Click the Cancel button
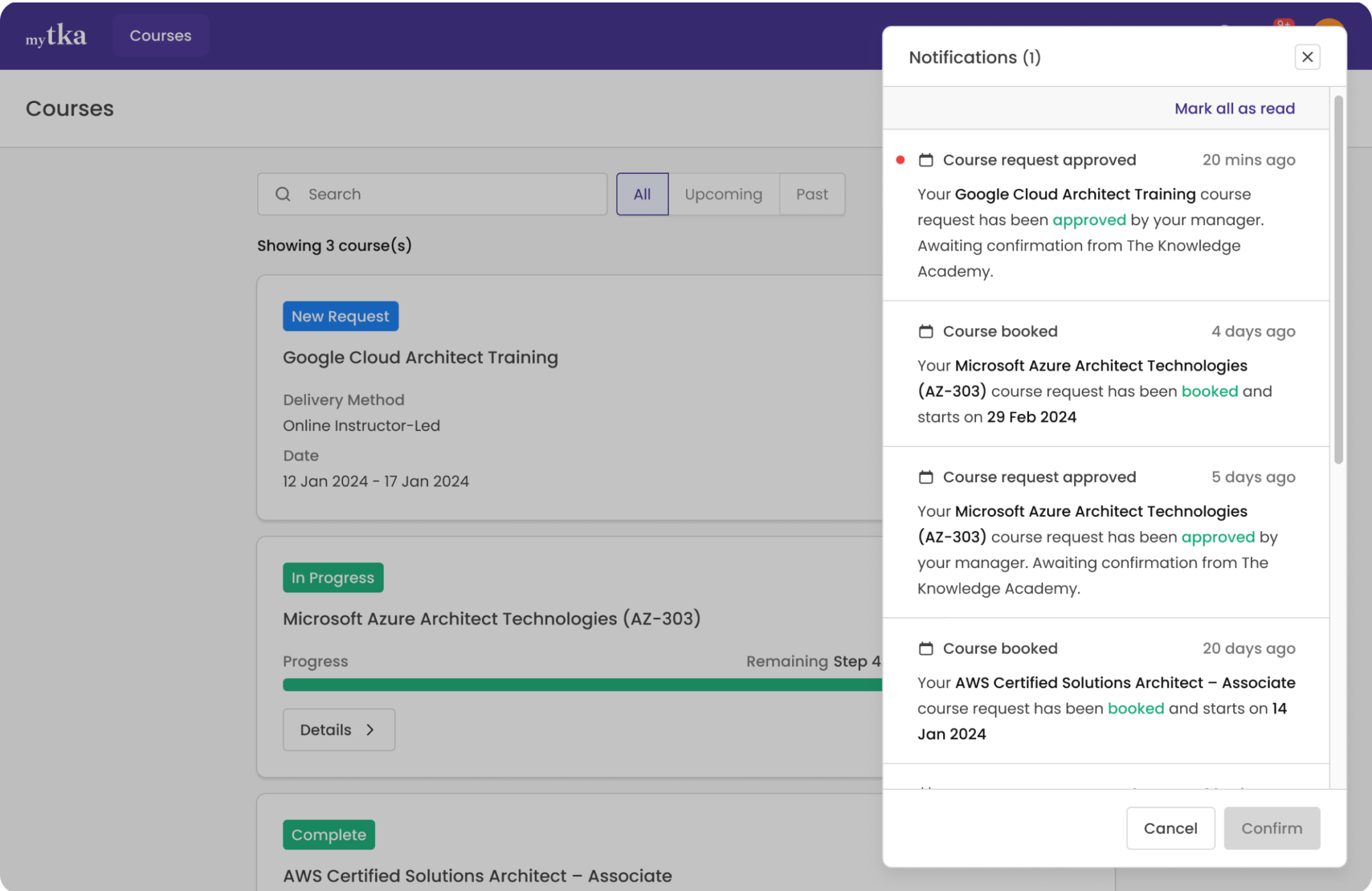Image resolution: width=1372 pixels, height=891 pixels. [1170, 828]
